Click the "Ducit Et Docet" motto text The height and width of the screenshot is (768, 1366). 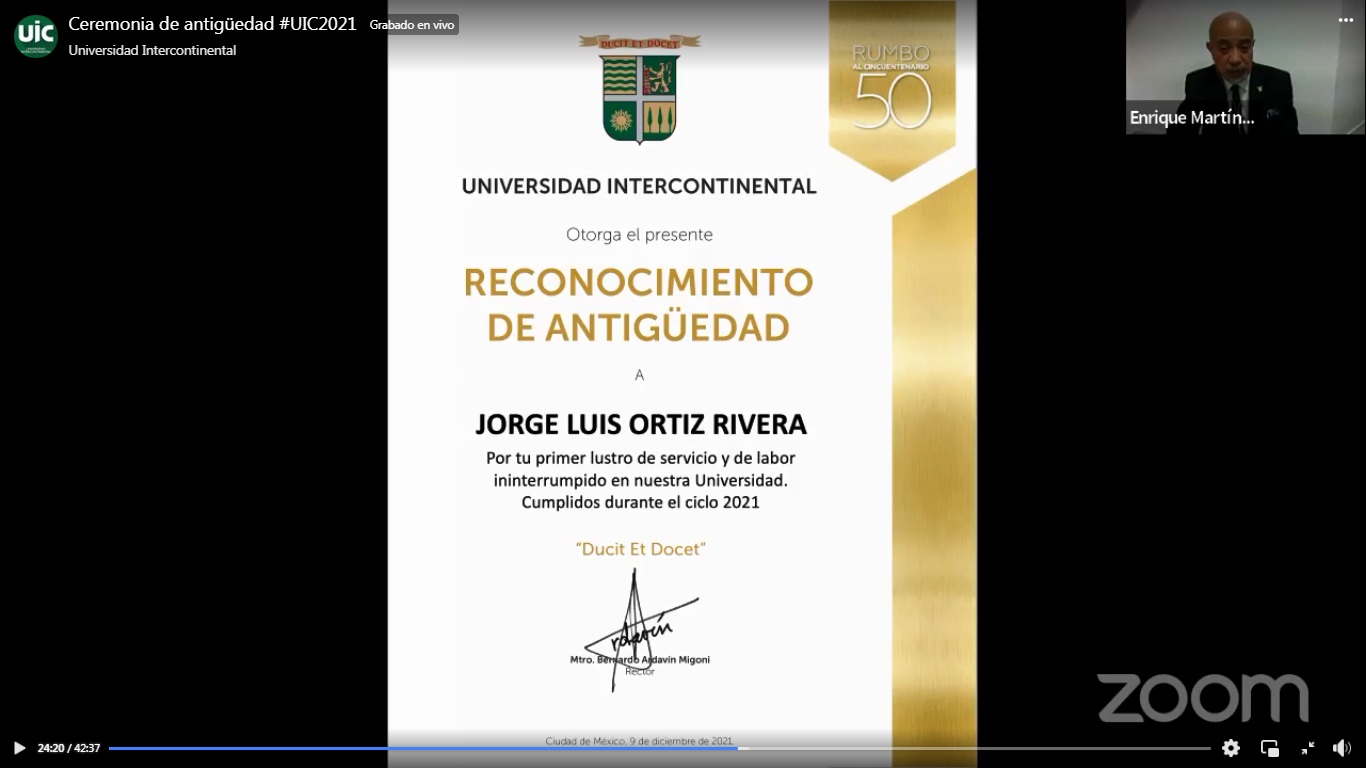pos(640,549)
